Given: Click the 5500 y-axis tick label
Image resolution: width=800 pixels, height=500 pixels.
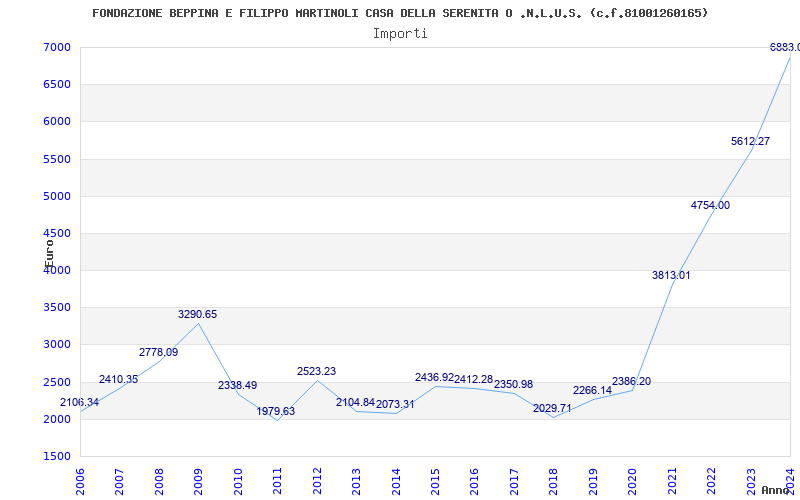Looking at the screenshot, I should [57, 159].
